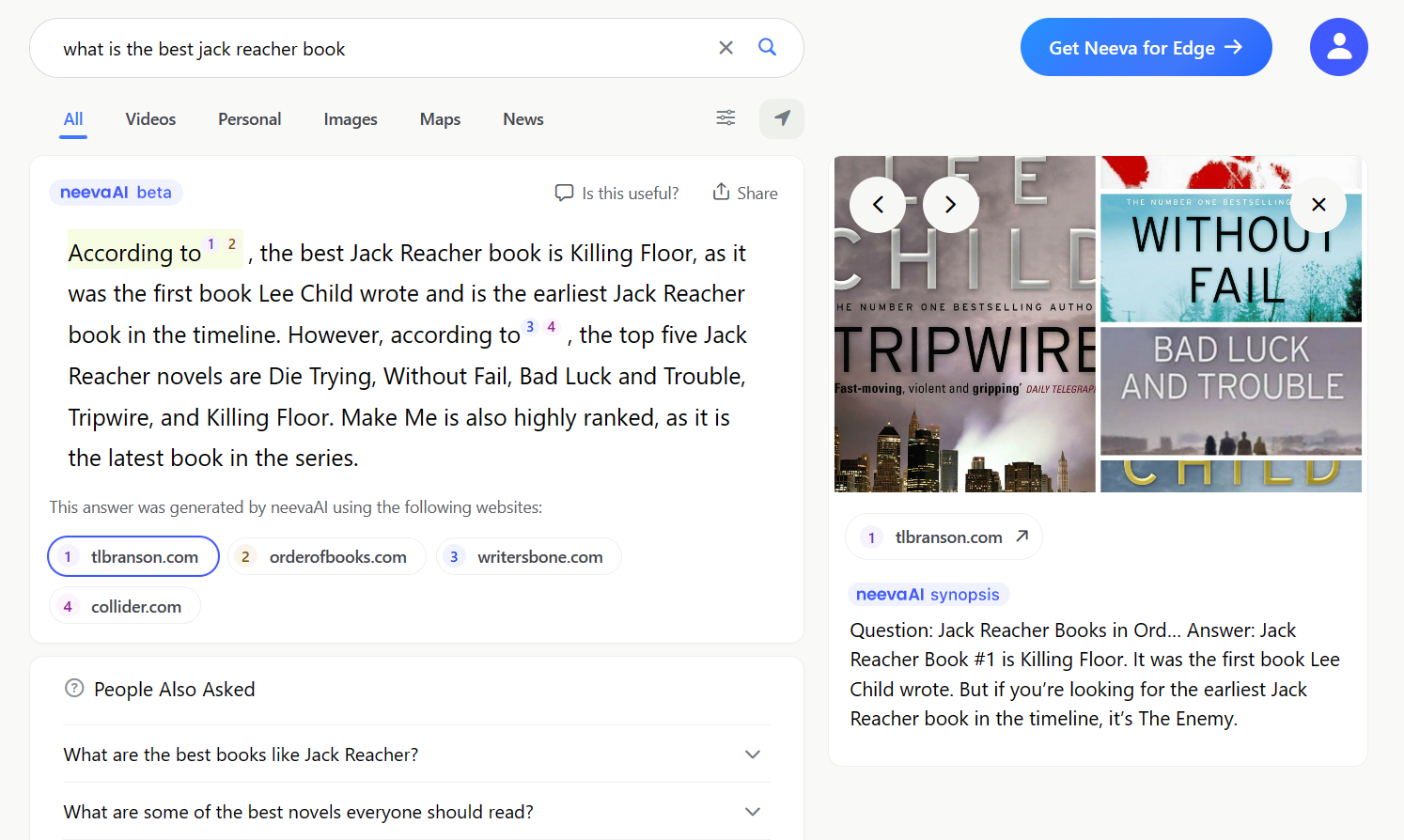This screenshot has height=840, width=1404.
Task: Click the Tripwire book cover image
Action: pos(965,324)
